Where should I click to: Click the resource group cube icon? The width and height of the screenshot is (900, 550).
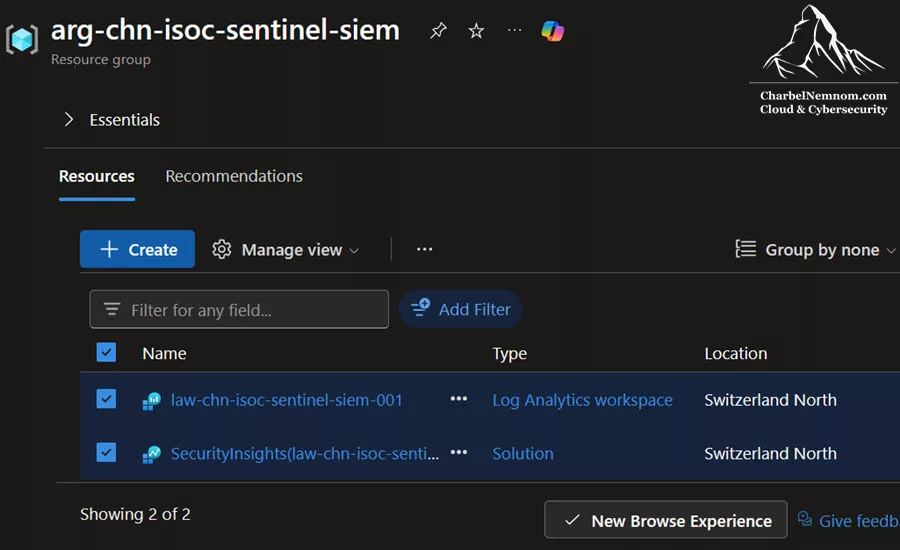pos(22,39)
